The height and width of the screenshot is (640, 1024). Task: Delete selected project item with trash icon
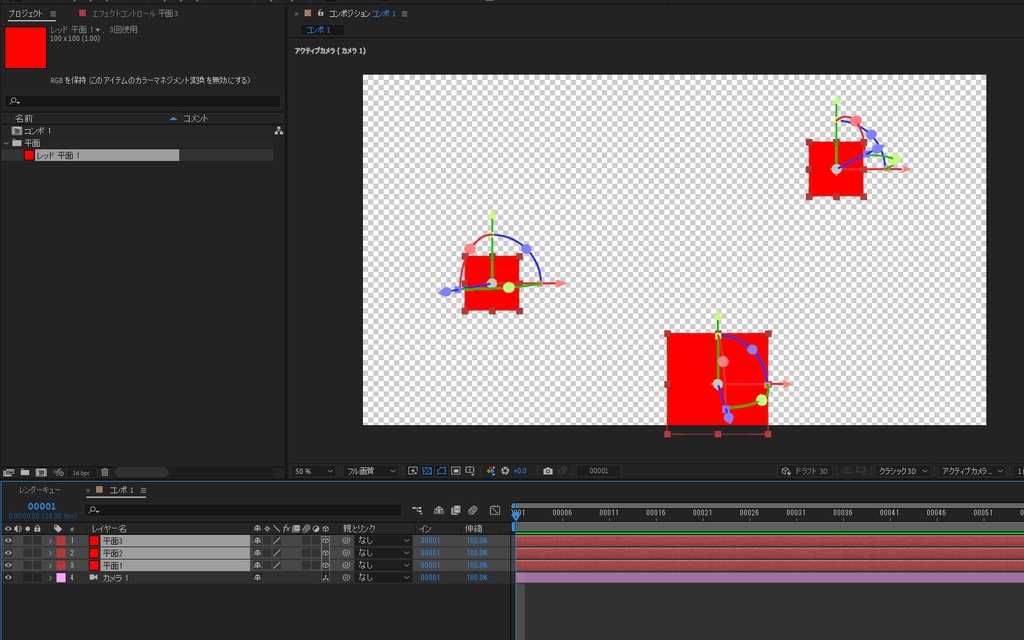[104, 472]
